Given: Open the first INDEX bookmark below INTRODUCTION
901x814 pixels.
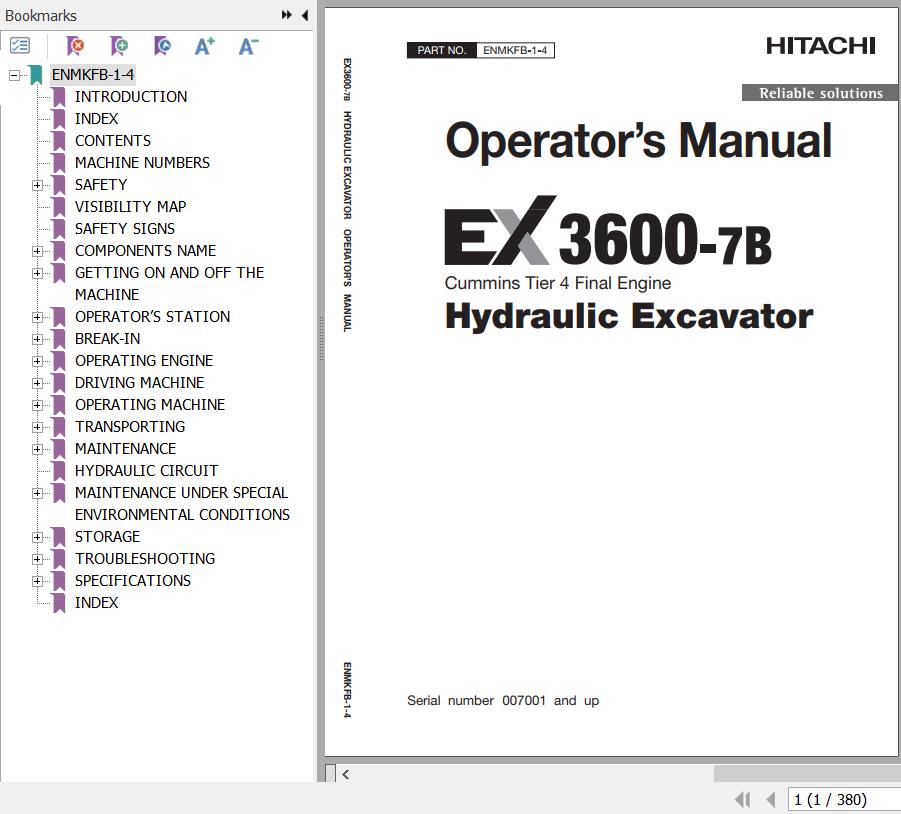Looking at the screenshot, I should coord(97,119).
